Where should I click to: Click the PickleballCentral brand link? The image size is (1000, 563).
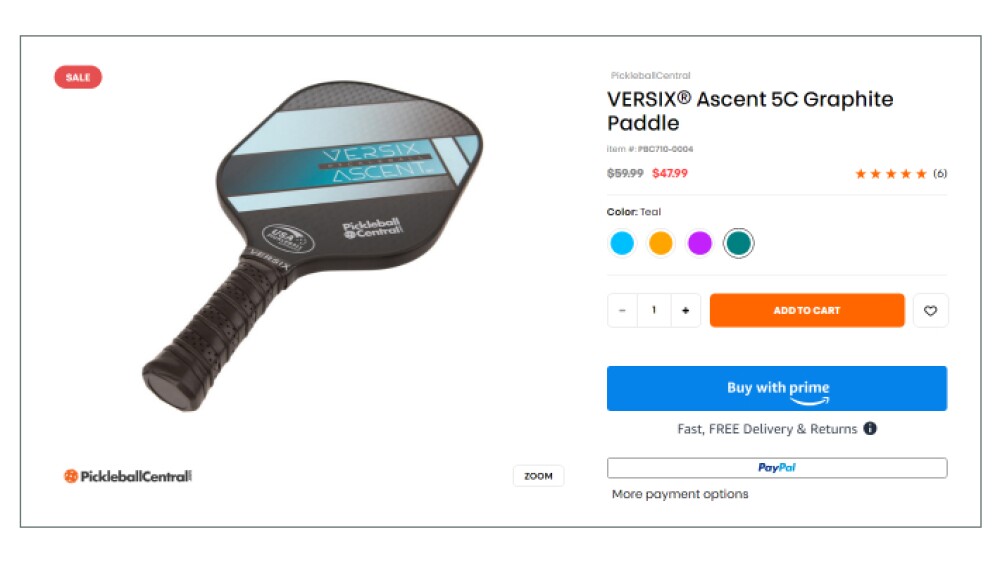tap(651, 75)
